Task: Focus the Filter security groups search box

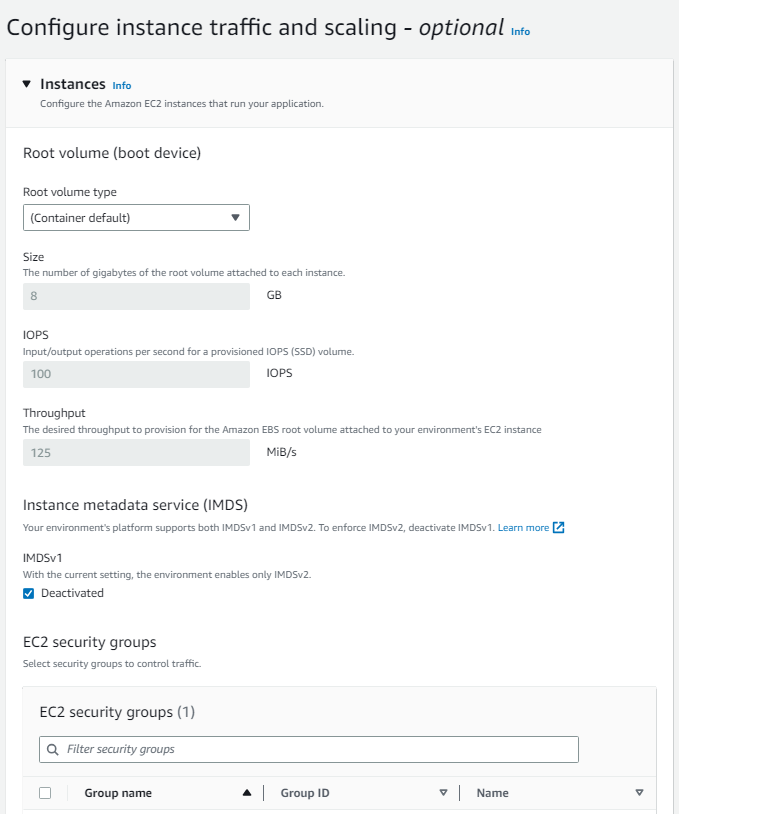Action: 309,749
